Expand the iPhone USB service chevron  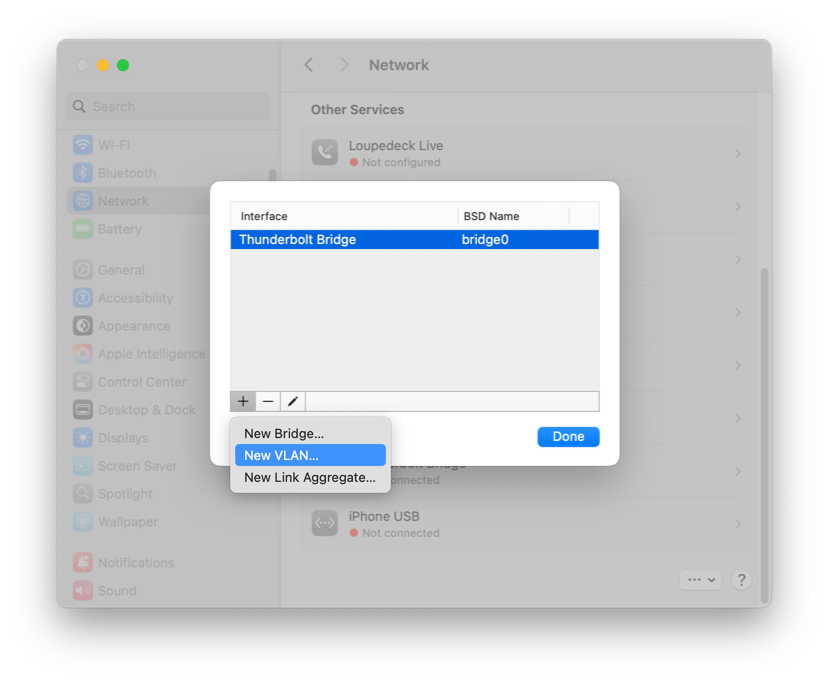click(x=737, y=524)
